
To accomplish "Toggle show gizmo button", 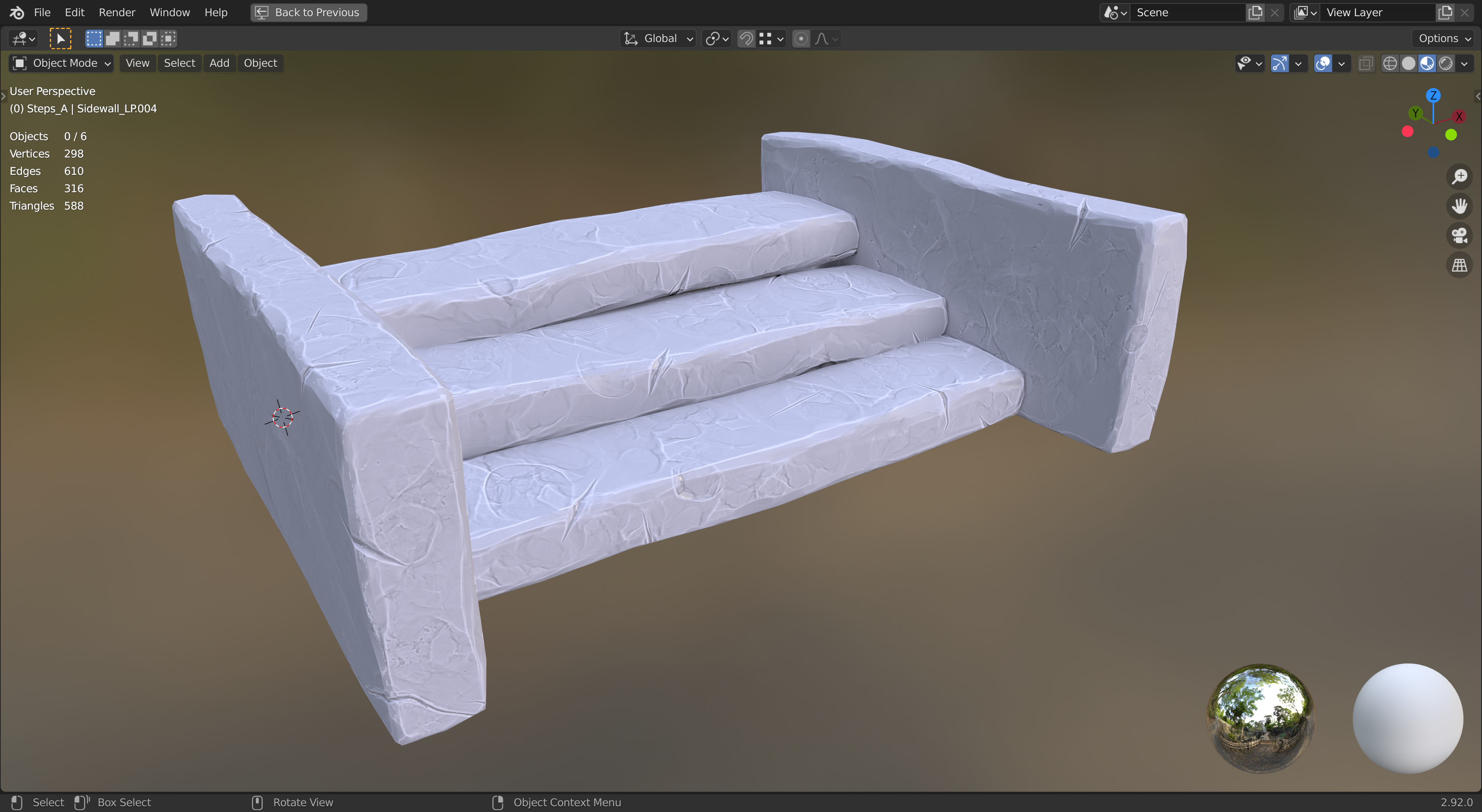I will [x=1279, y=63].
